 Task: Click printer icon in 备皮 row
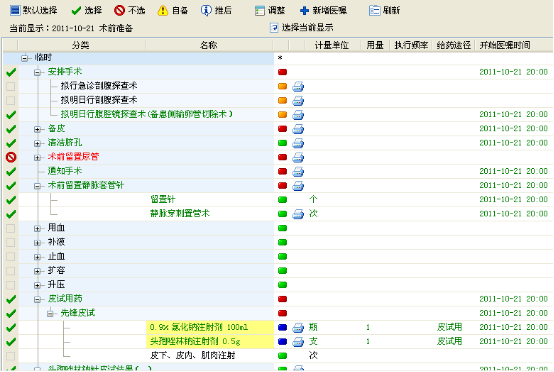(298, 129)
